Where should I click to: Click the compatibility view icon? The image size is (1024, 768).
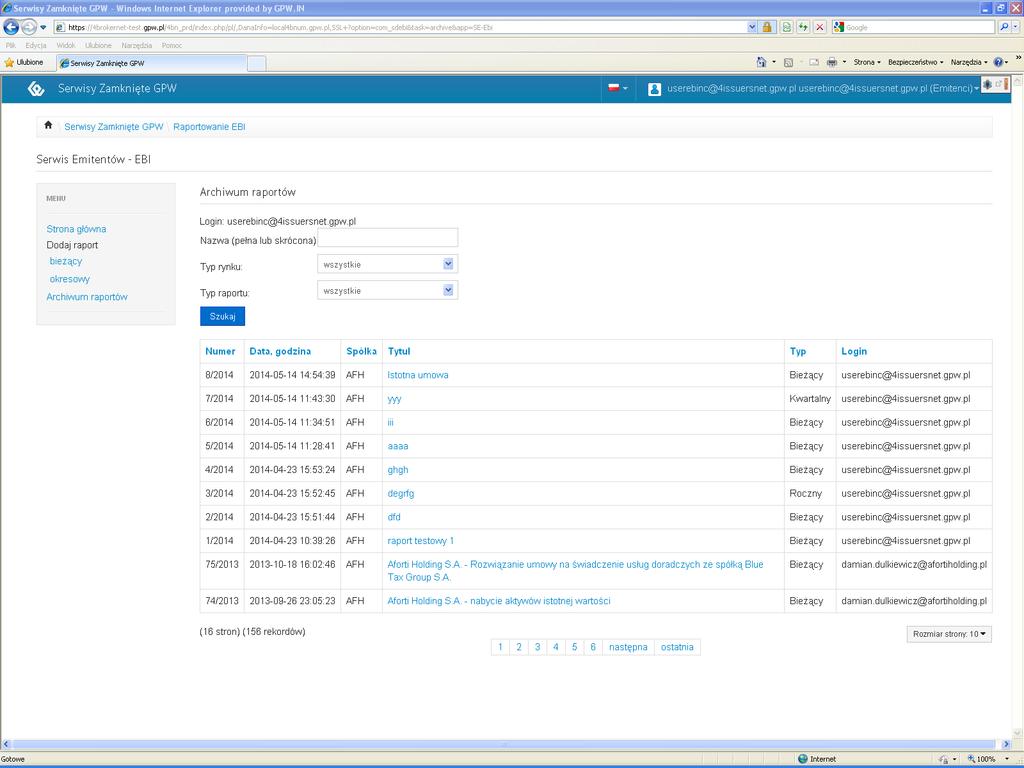tap(787, 27)
